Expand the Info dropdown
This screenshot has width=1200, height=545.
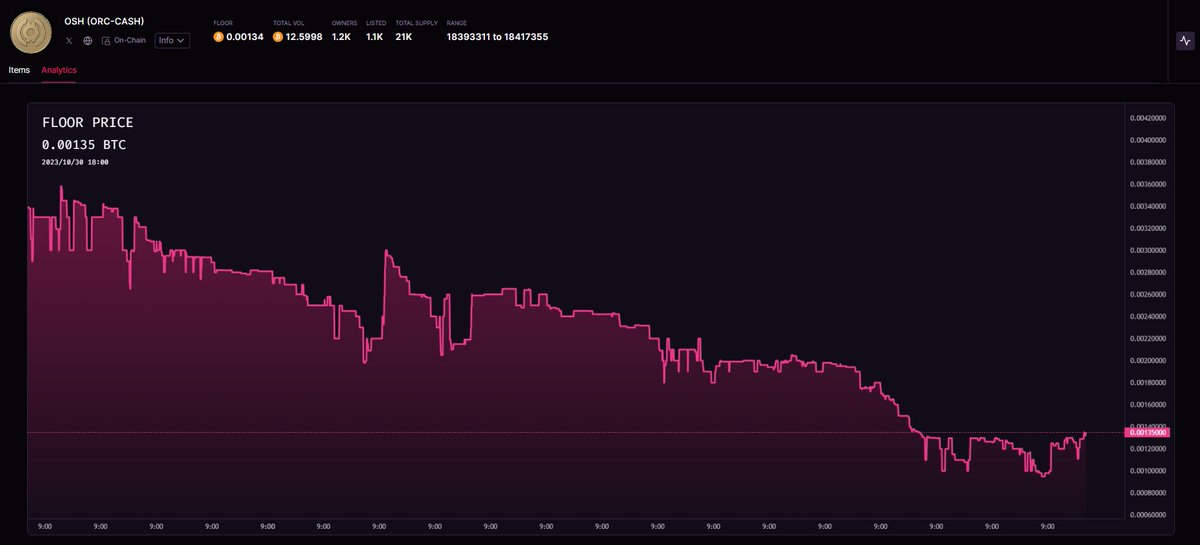pyautogui.click(x=172, y=41)
